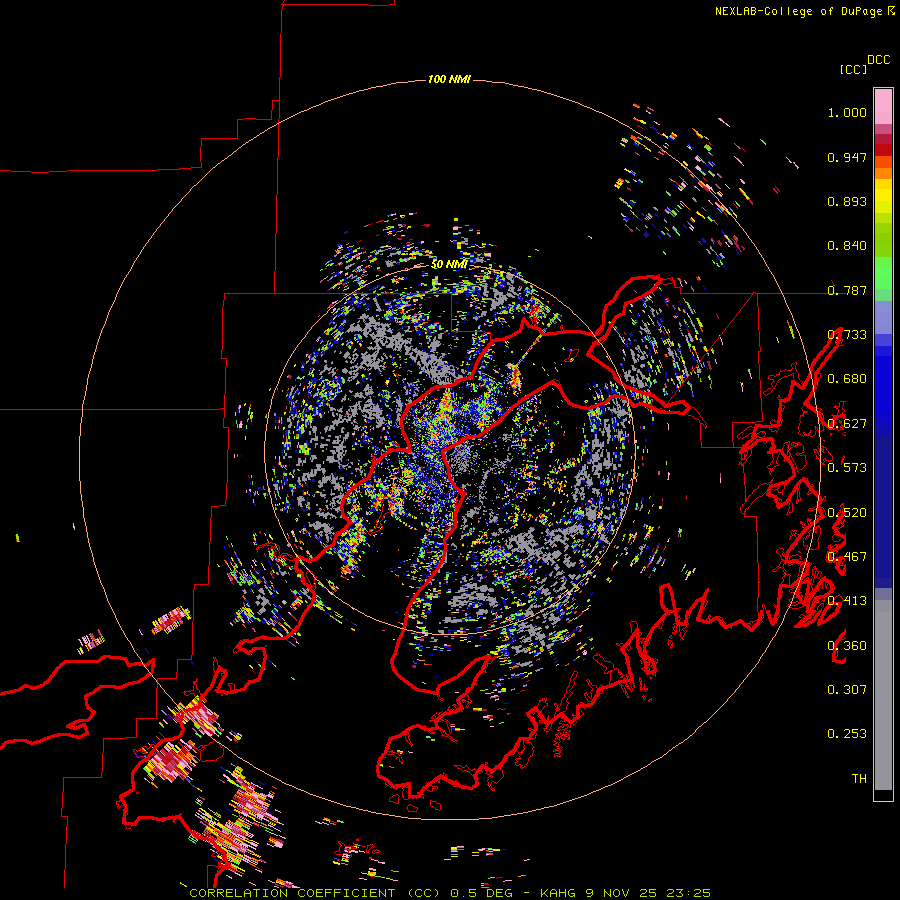Click the 0.787 scale value
Image resolution: width=900 pixels, height=900 pixels.
coord(847,290)
